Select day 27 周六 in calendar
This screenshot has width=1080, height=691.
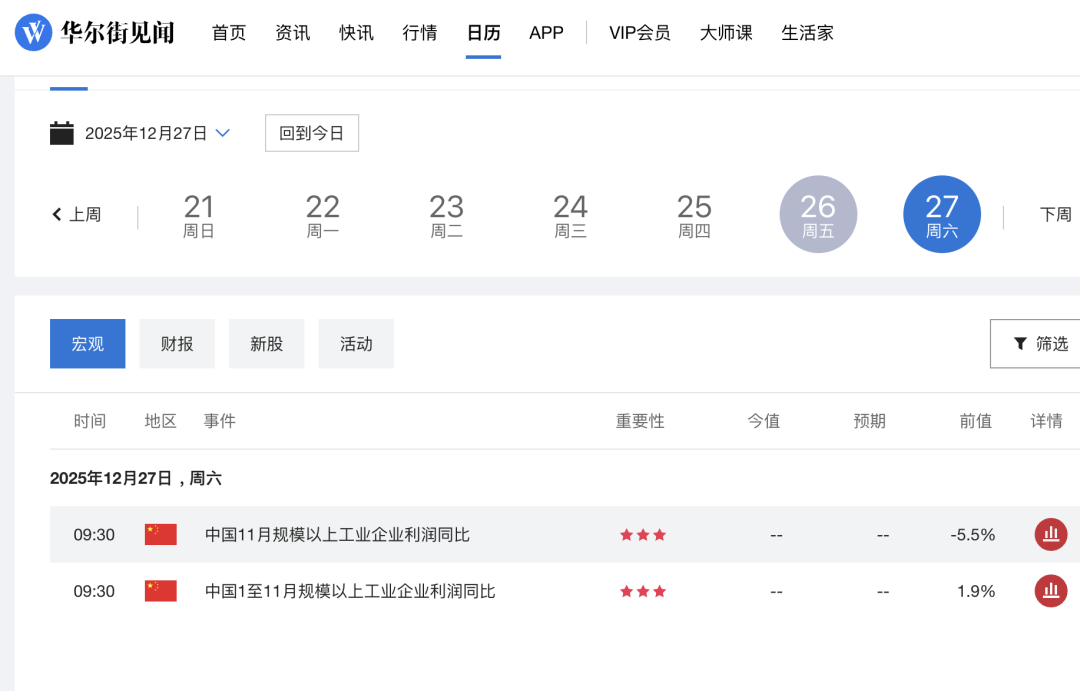[x=941, y=214]
